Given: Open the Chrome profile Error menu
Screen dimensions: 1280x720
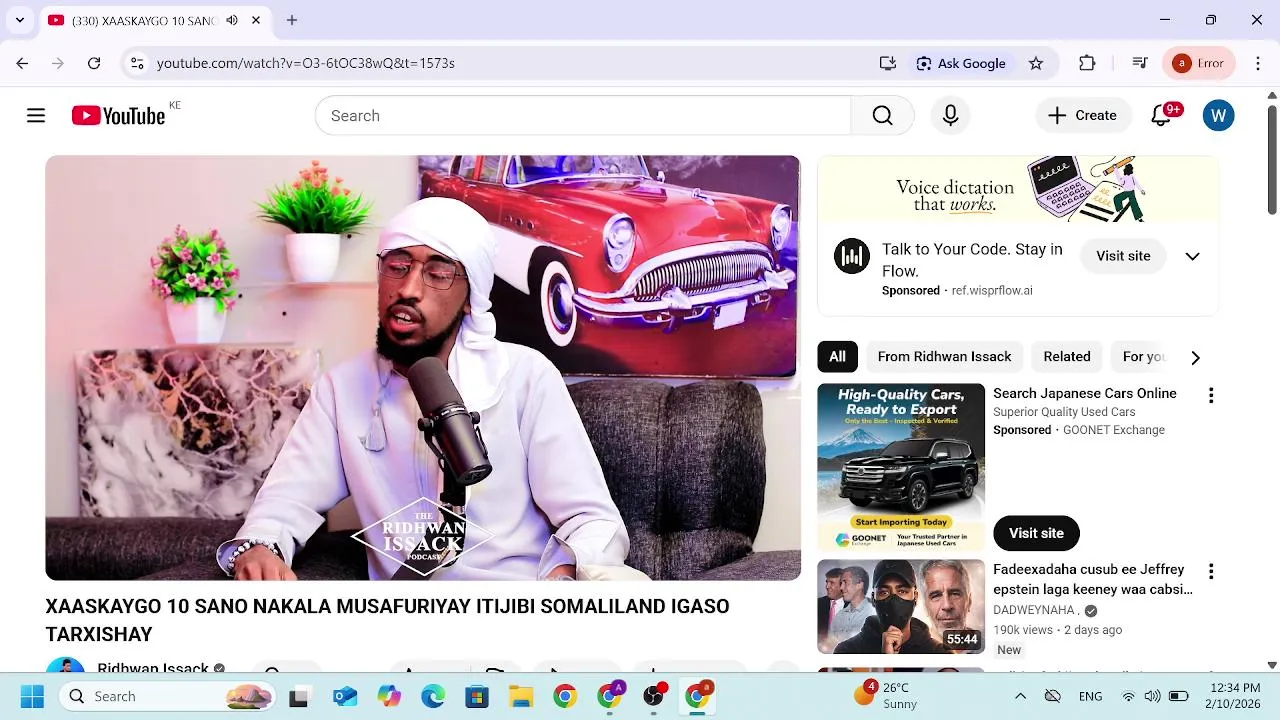Looking at the screenshot, I should click(1199, 63).
